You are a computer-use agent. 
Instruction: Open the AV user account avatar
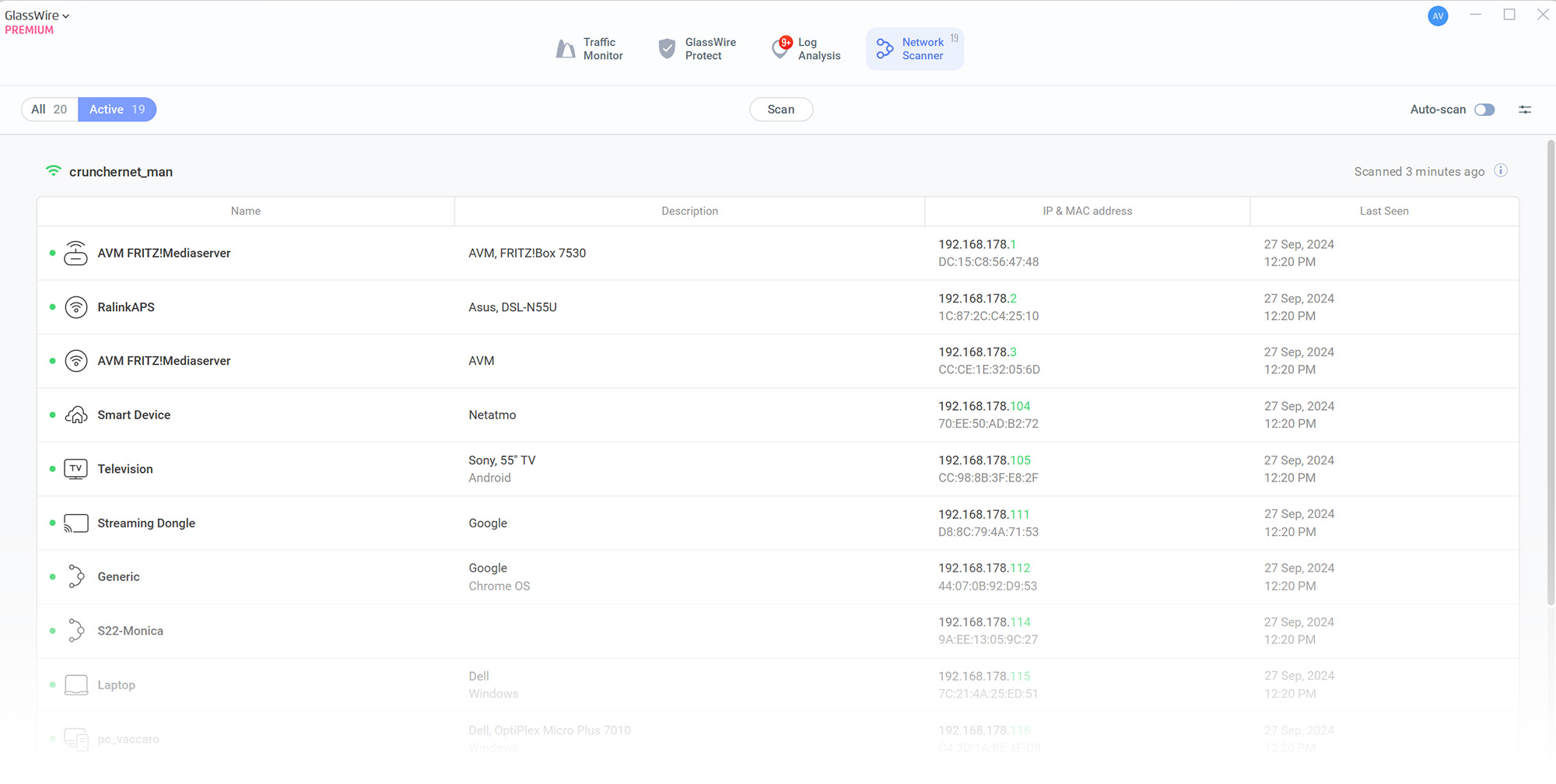(1438, 16)
